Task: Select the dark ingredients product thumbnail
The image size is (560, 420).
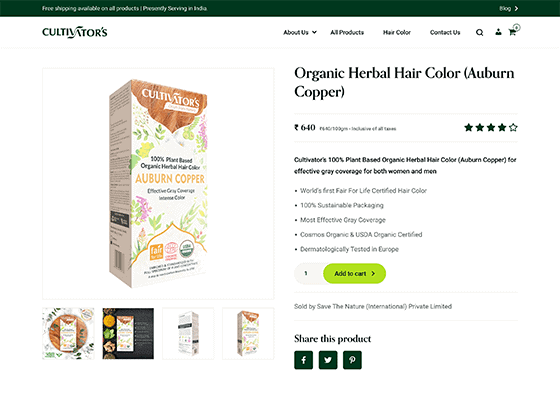Action: tap(128, 334)
